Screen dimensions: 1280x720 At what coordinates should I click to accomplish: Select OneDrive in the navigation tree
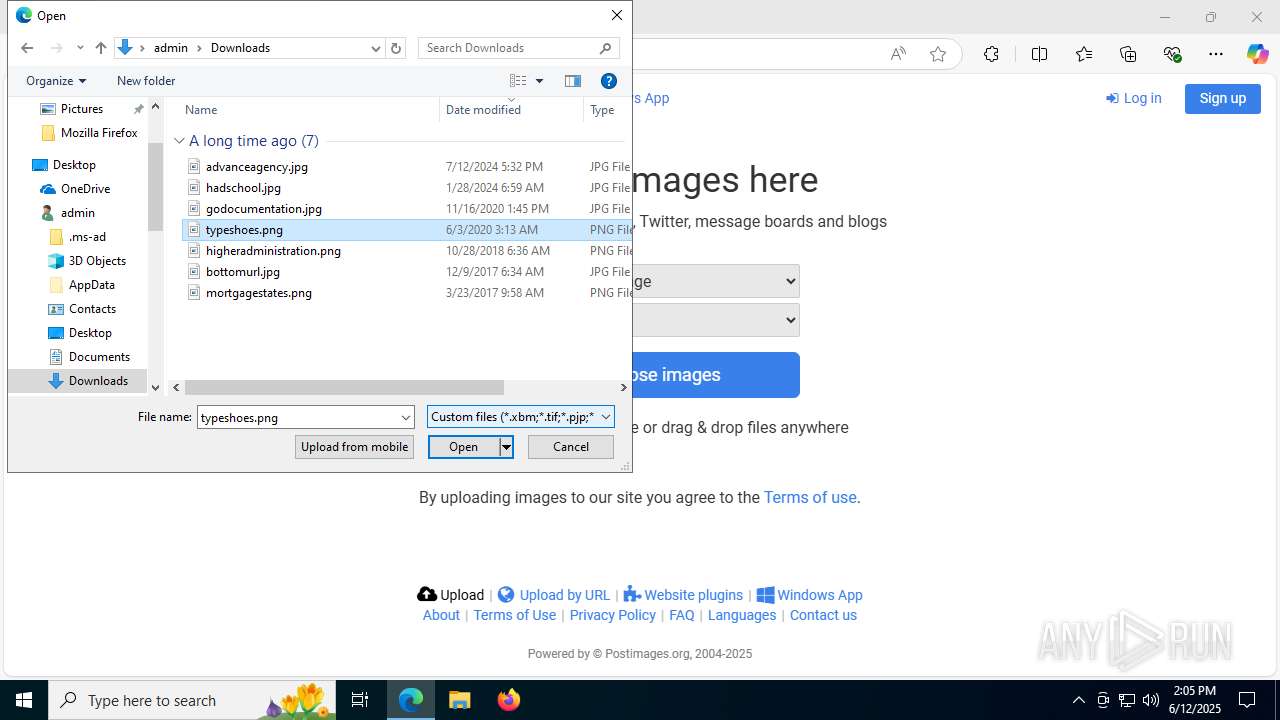pos(85,189)
